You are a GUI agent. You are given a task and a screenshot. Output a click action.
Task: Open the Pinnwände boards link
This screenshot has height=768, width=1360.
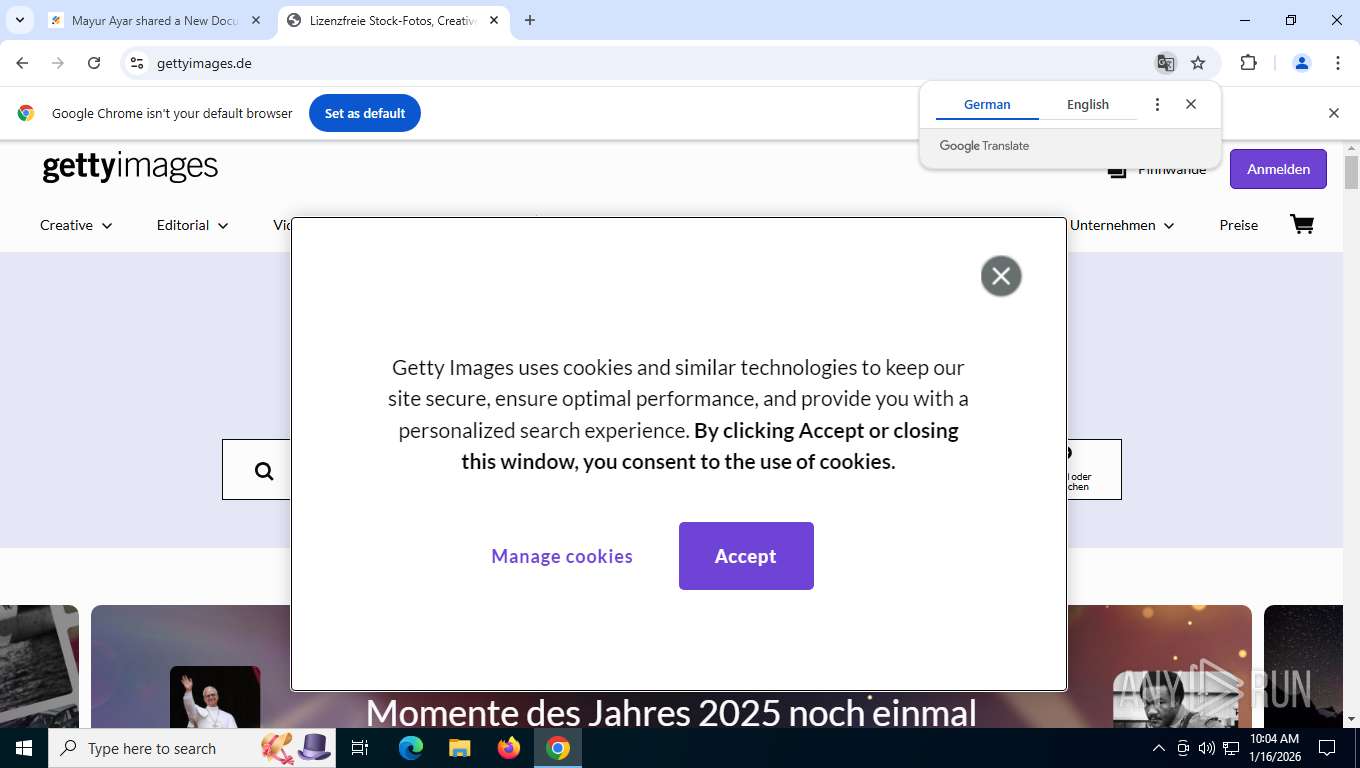click(x=1157, y=170)
